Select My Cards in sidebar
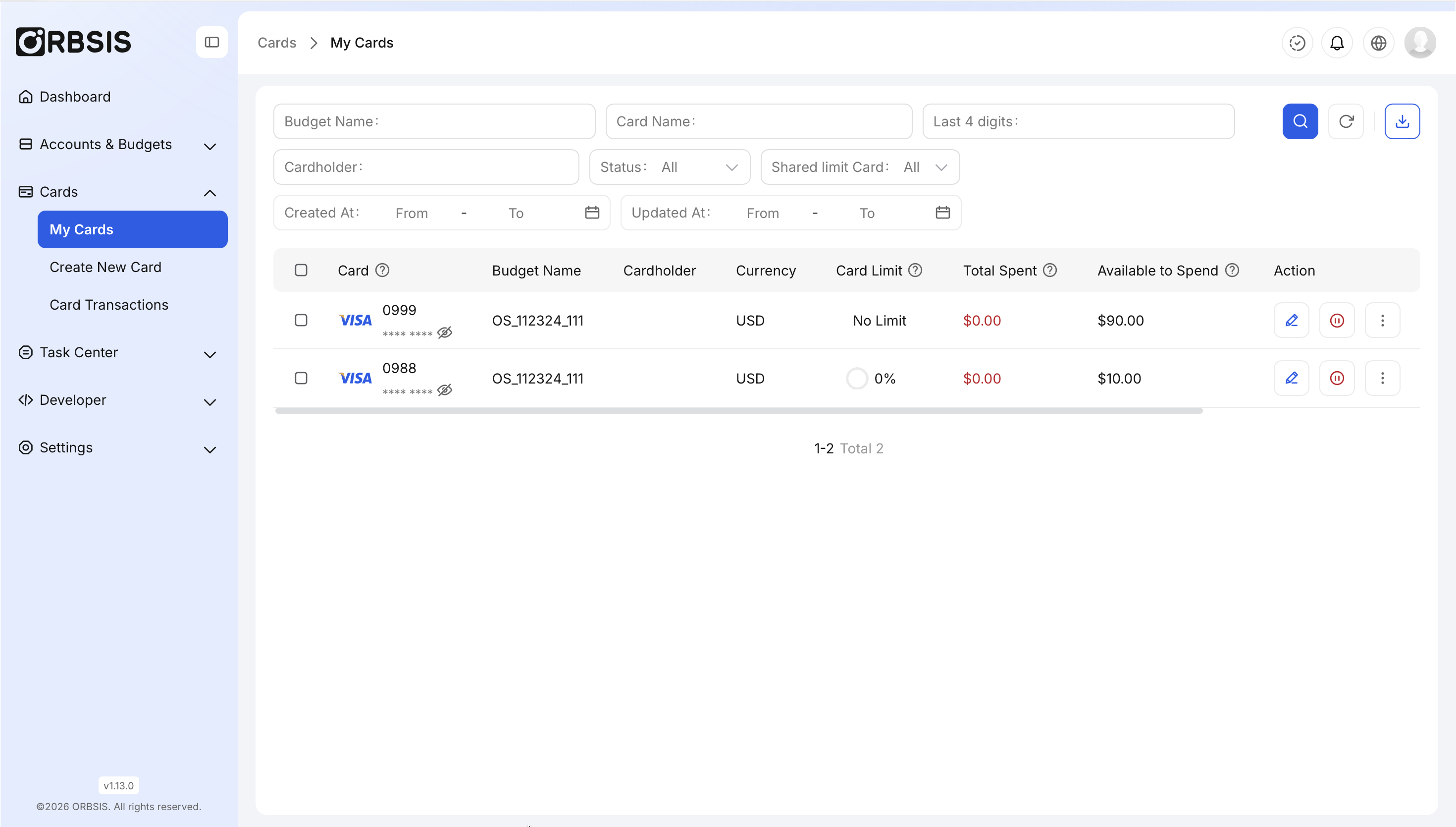 [x=132, y=229]
